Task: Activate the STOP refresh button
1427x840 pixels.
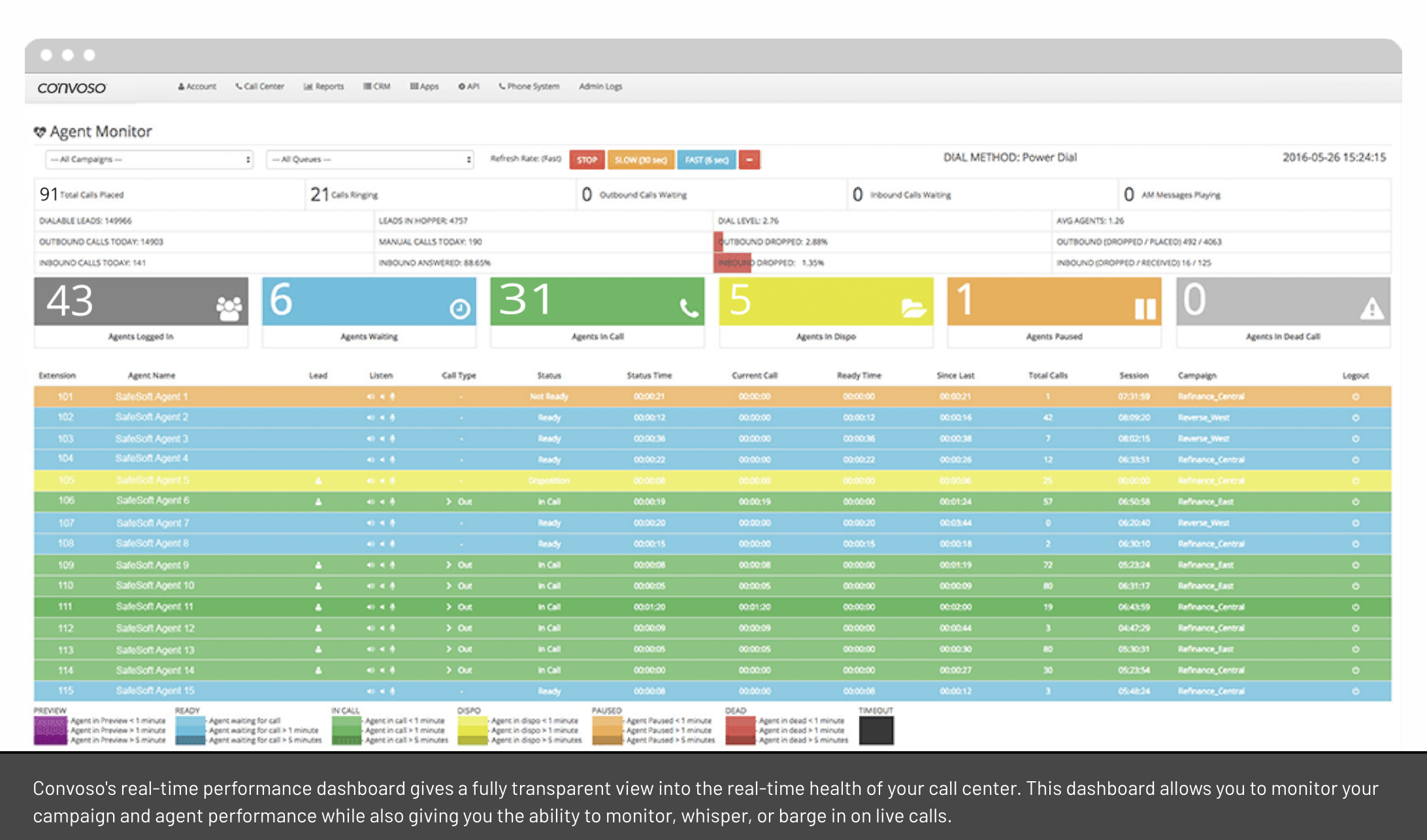Action: tap(587, 159)
